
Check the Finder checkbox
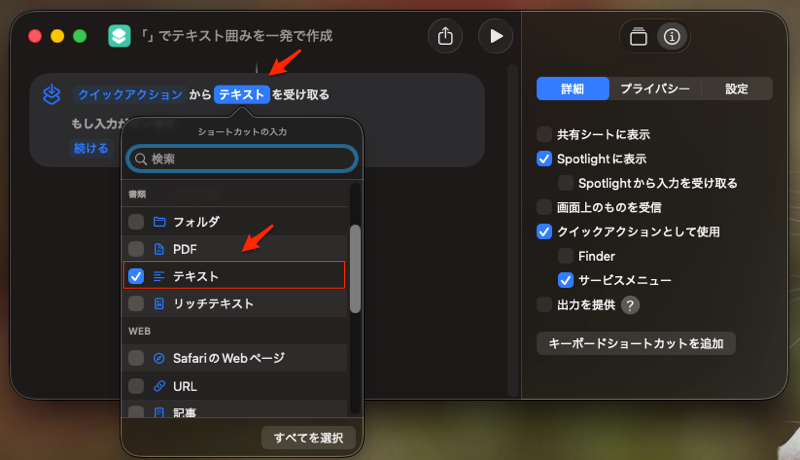pyautogui.click(x=565, y=256)
